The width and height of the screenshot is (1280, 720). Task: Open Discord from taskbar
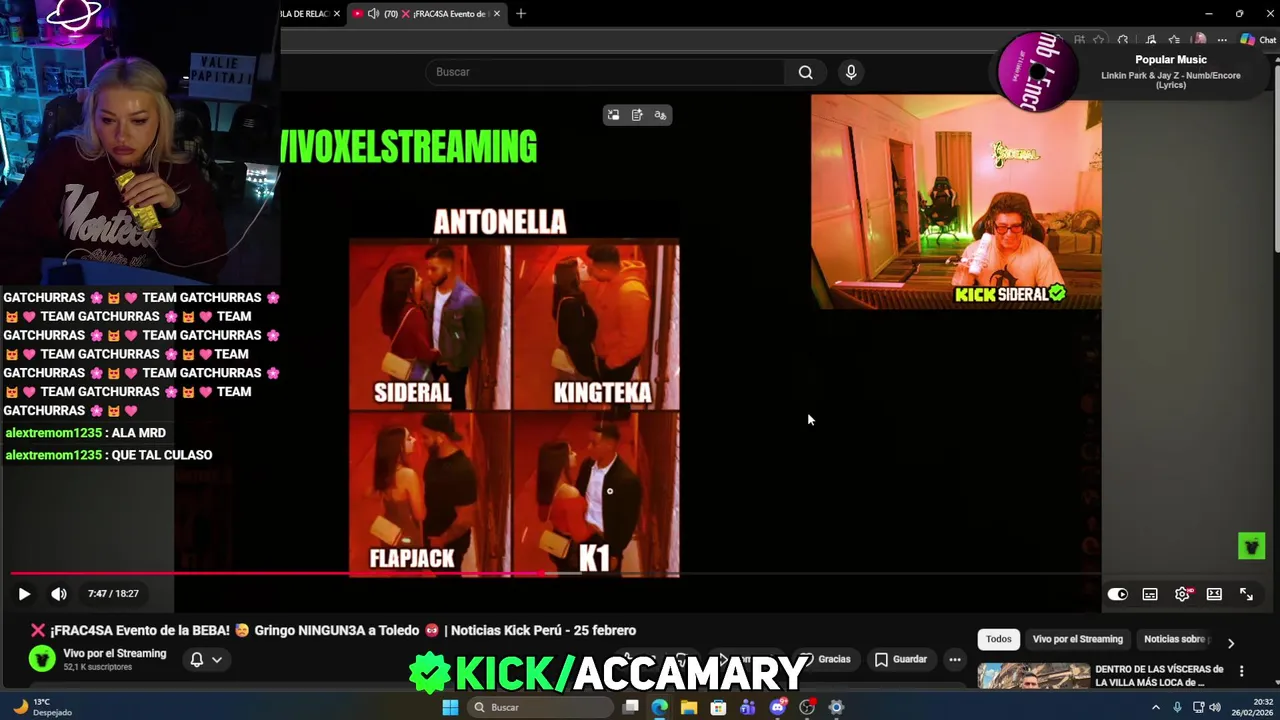tap(778, 707)
